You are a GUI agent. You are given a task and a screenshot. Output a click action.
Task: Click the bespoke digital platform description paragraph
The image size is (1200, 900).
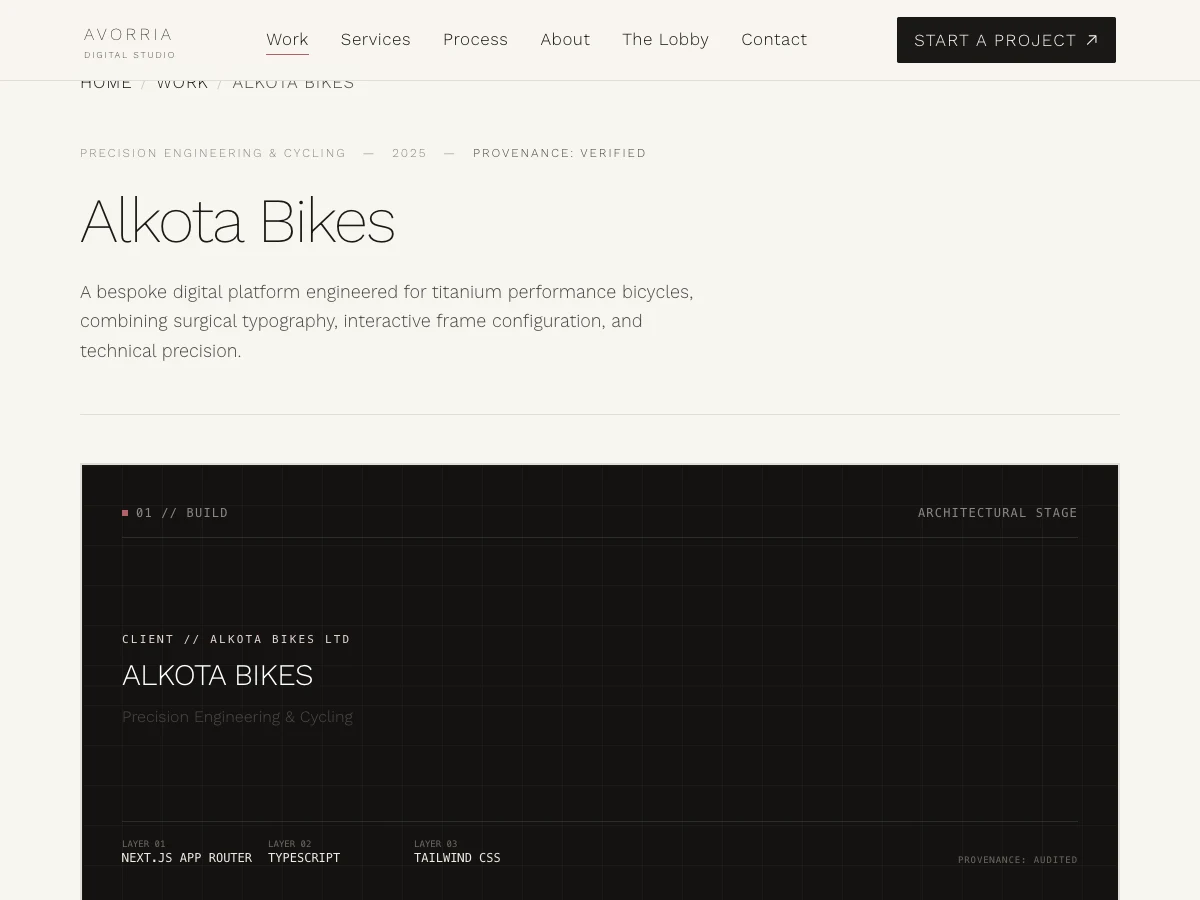(x=387, y=321)
